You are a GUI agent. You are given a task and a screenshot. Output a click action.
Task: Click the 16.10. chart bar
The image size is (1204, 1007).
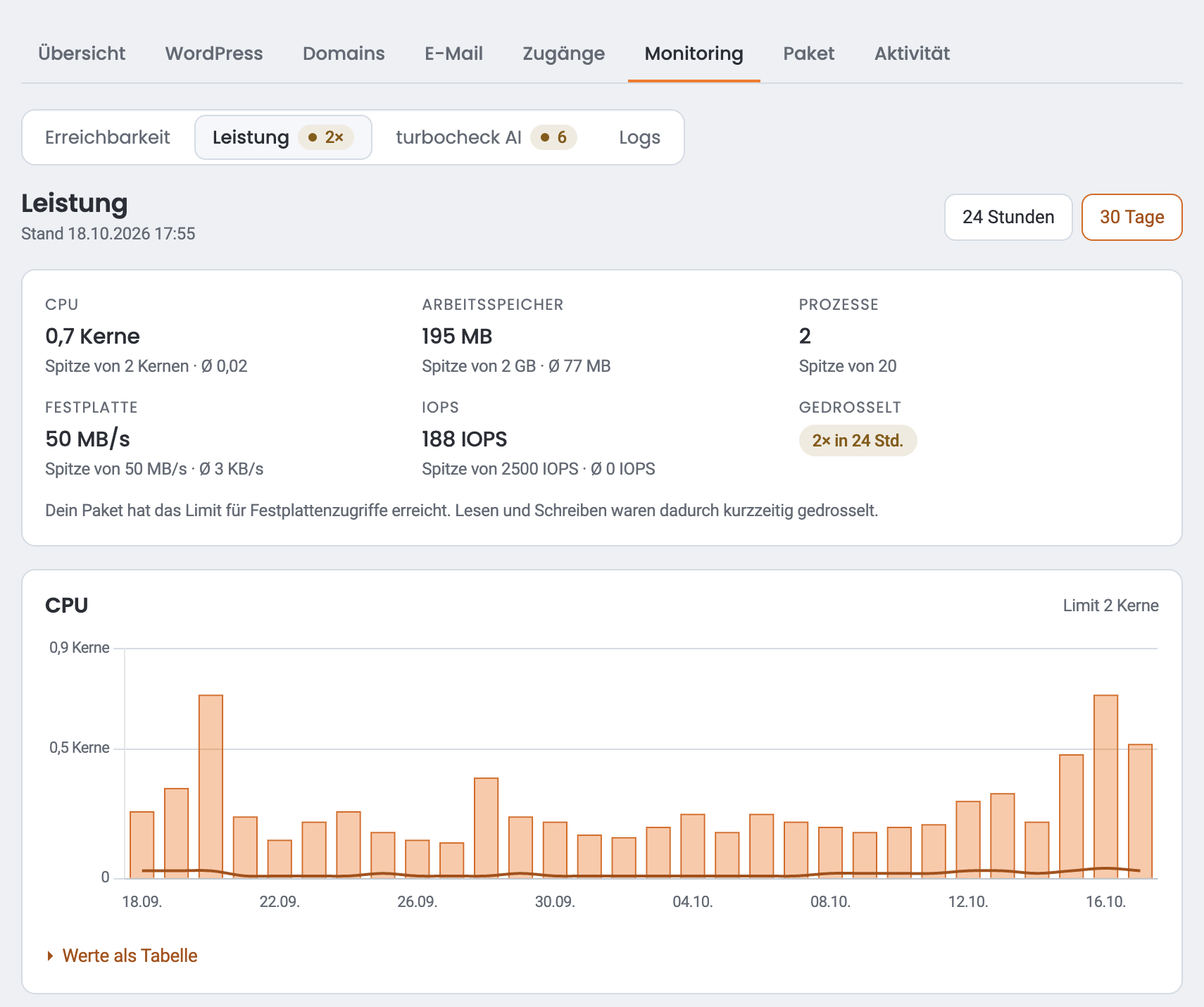tap(1105, 787)
